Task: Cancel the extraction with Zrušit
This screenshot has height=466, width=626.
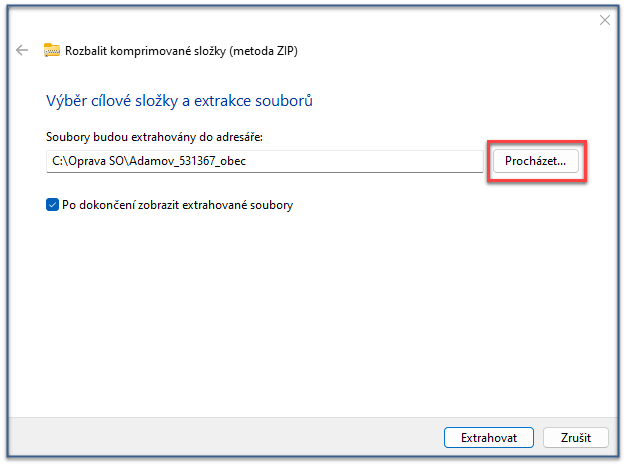Action: point(575,438)
